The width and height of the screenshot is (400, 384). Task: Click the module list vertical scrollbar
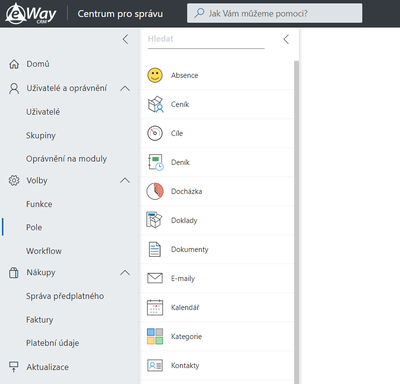click(296, 222)
